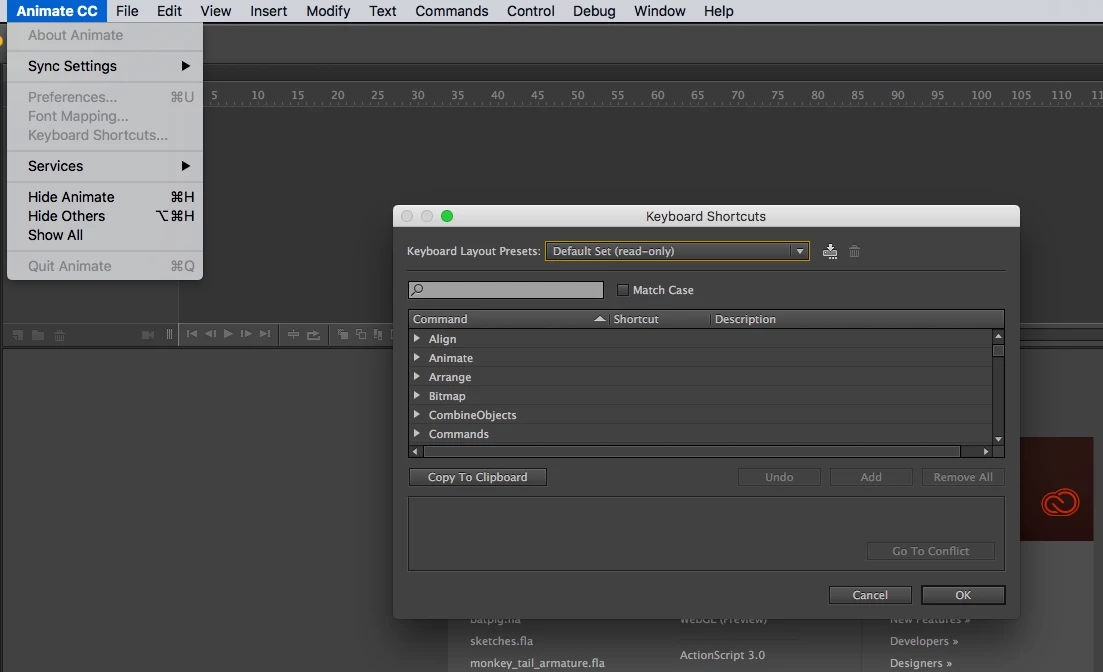Click the camera icon in timeline
1103x672 pixels.
[148, 335]
